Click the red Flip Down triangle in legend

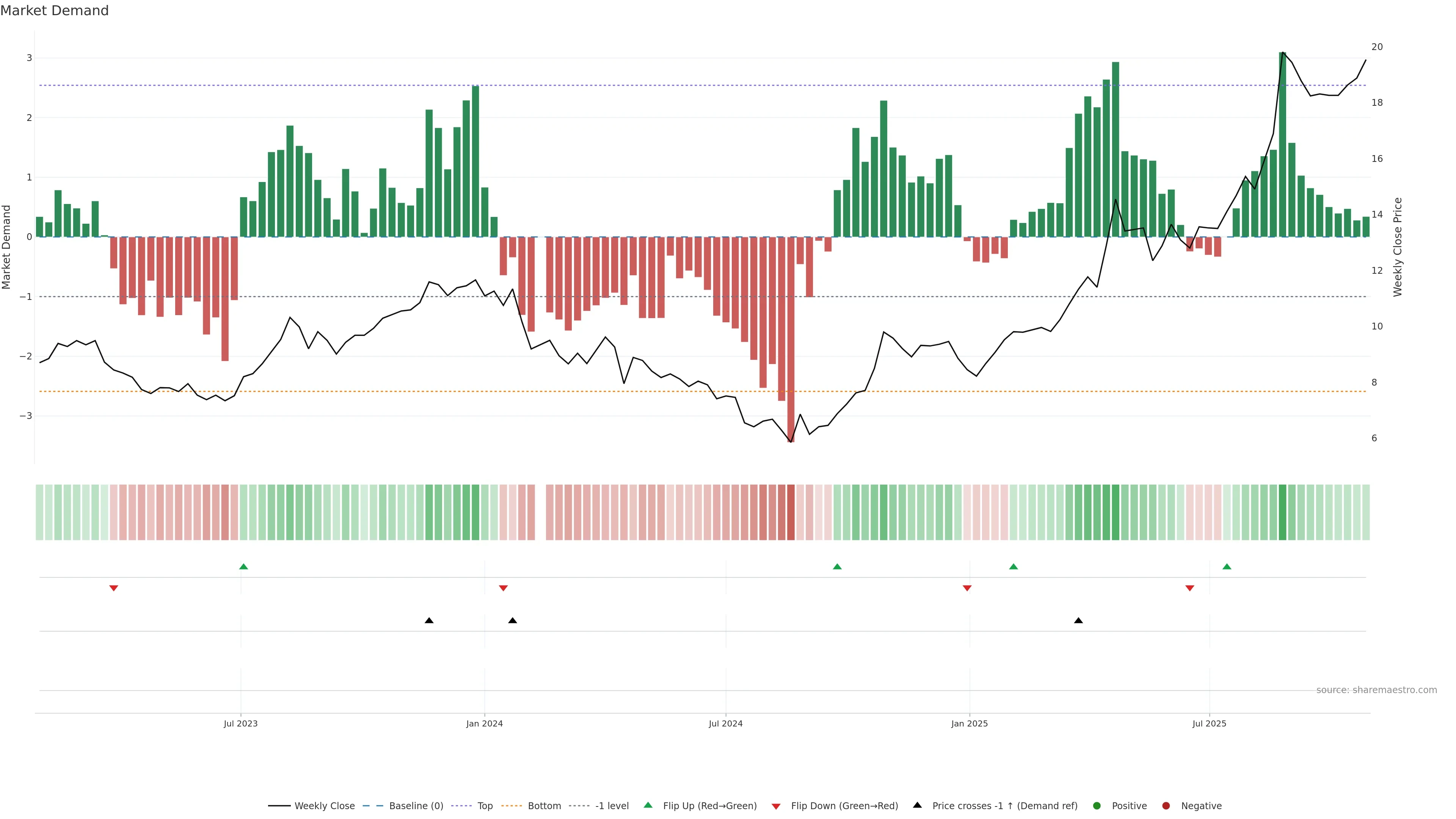[775, 806]
